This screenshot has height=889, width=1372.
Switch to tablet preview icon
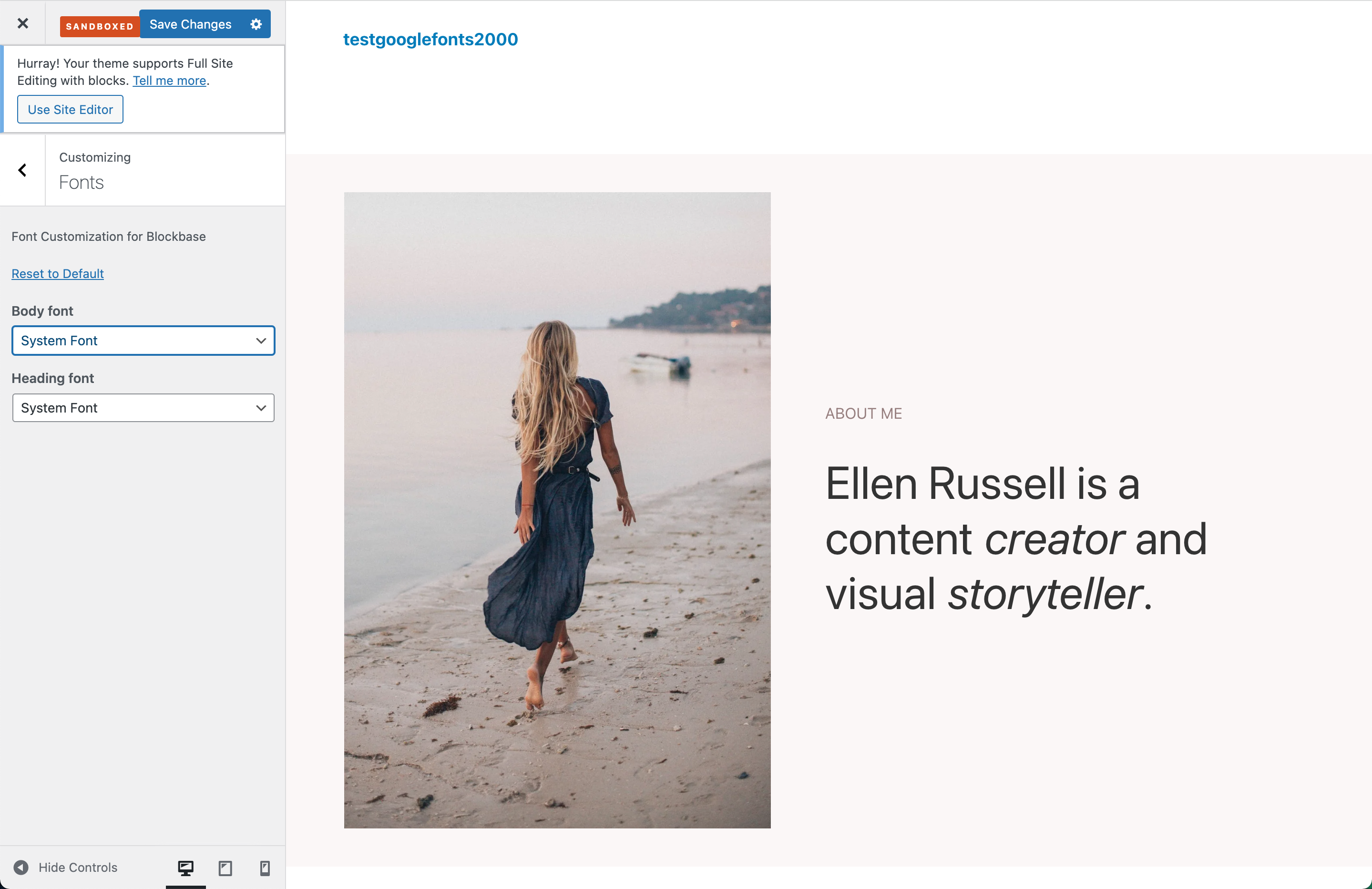coord(225,868)
